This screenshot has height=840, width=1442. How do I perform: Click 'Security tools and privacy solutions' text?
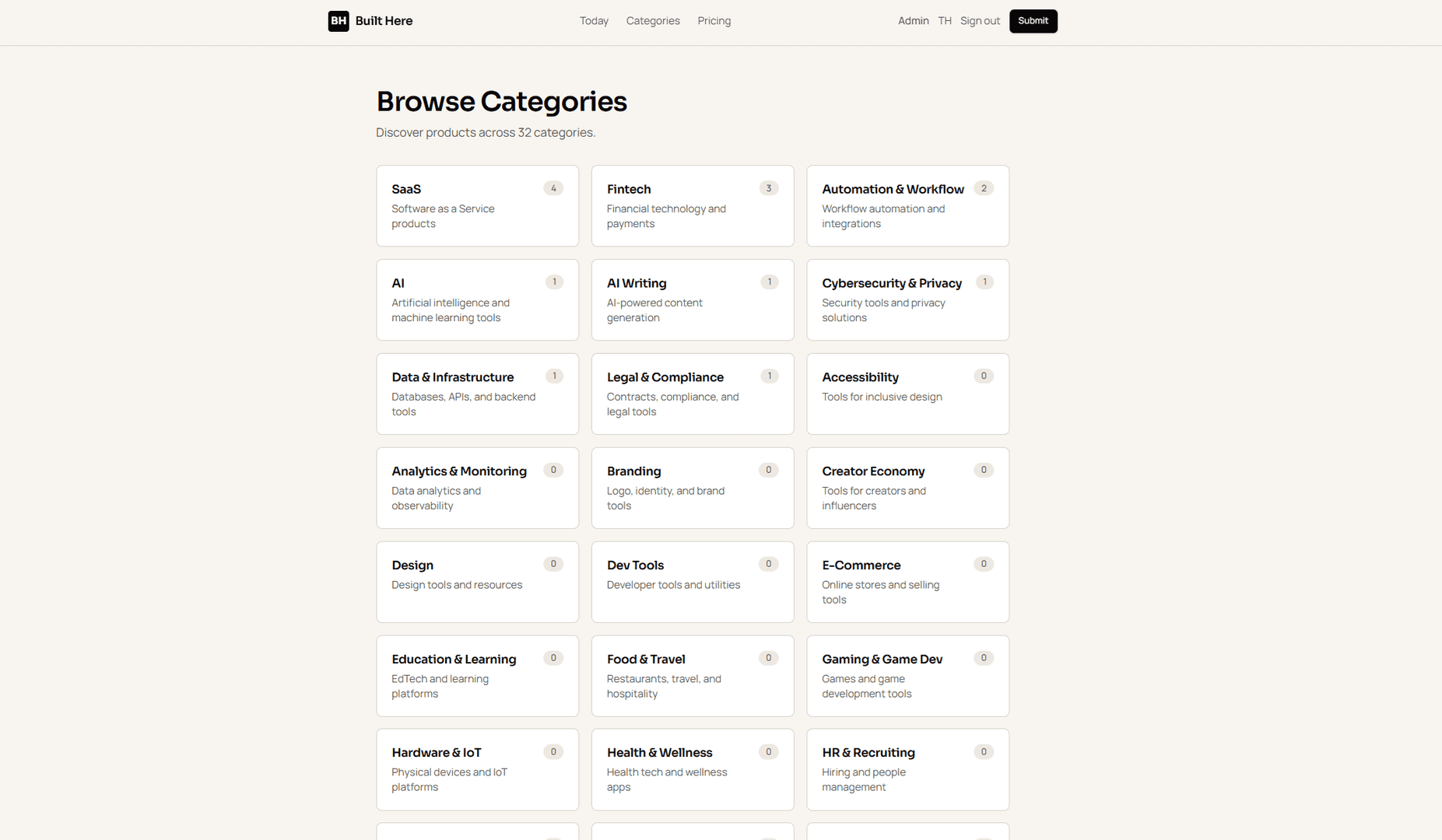(x=883, y=310)
